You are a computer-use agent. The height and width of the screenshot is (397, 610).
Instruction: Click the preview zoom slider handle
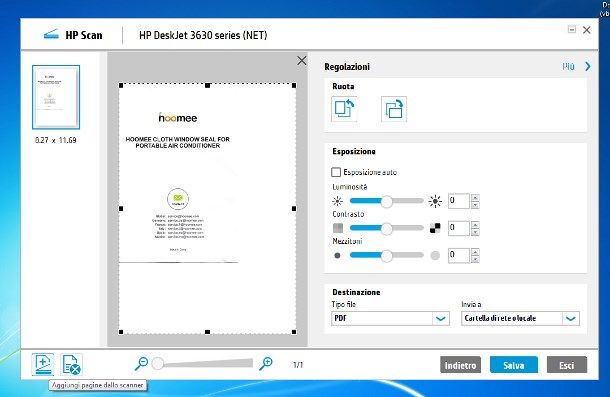(158, 364)
